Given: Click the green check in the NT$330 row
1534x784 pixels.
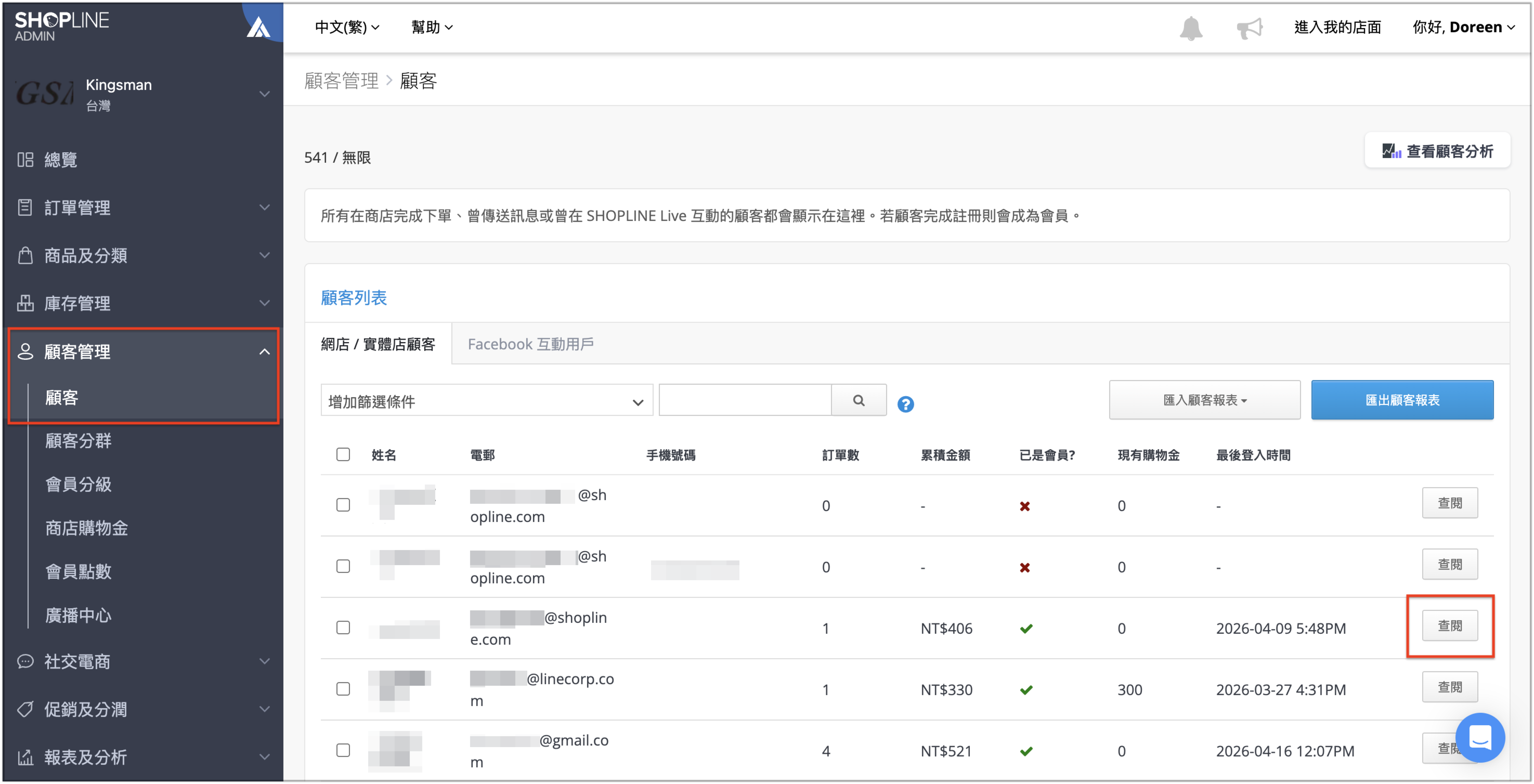Looking at the screenshot, I should pos(1026,690).
